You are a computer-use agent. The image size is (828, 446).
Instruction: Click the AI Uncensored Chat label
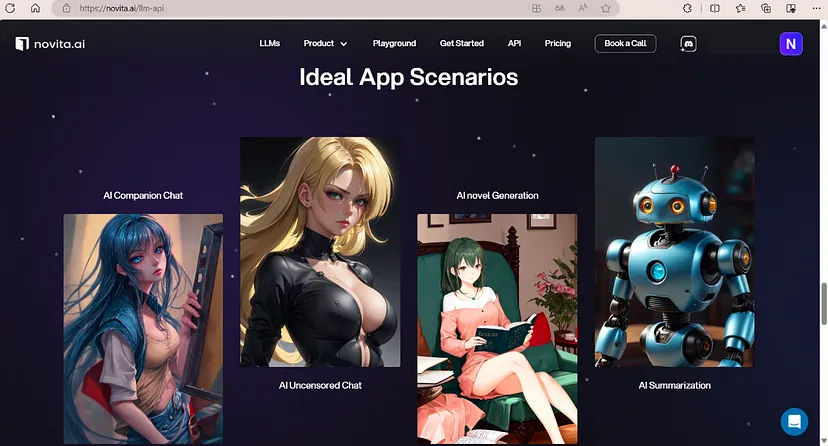click(320, 385)
